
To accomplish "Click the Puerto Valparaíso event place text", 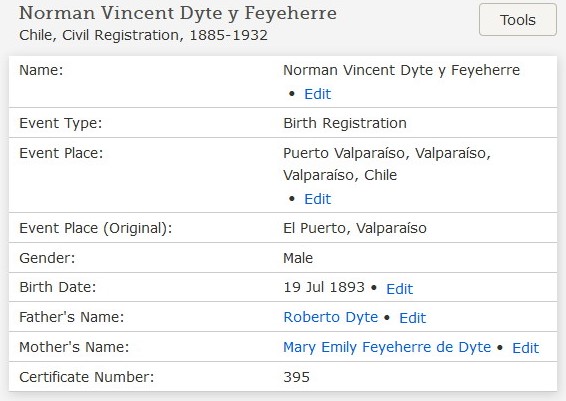I will point(387,164).
